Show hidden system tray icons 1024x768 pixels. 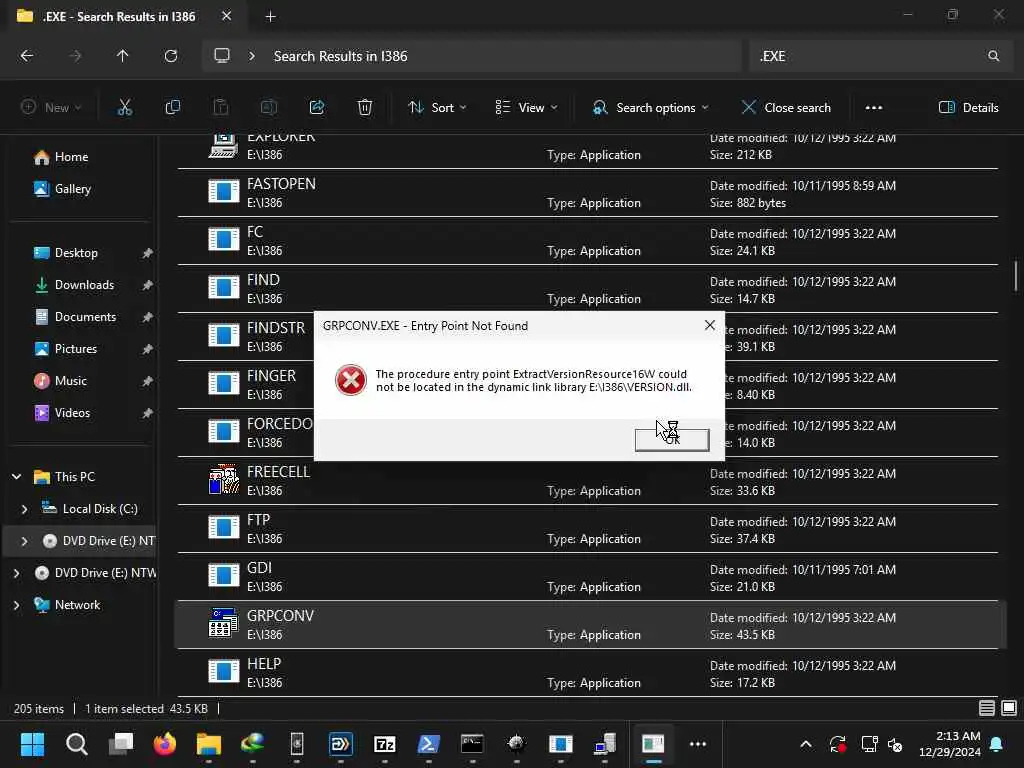(x=806, y=744)
